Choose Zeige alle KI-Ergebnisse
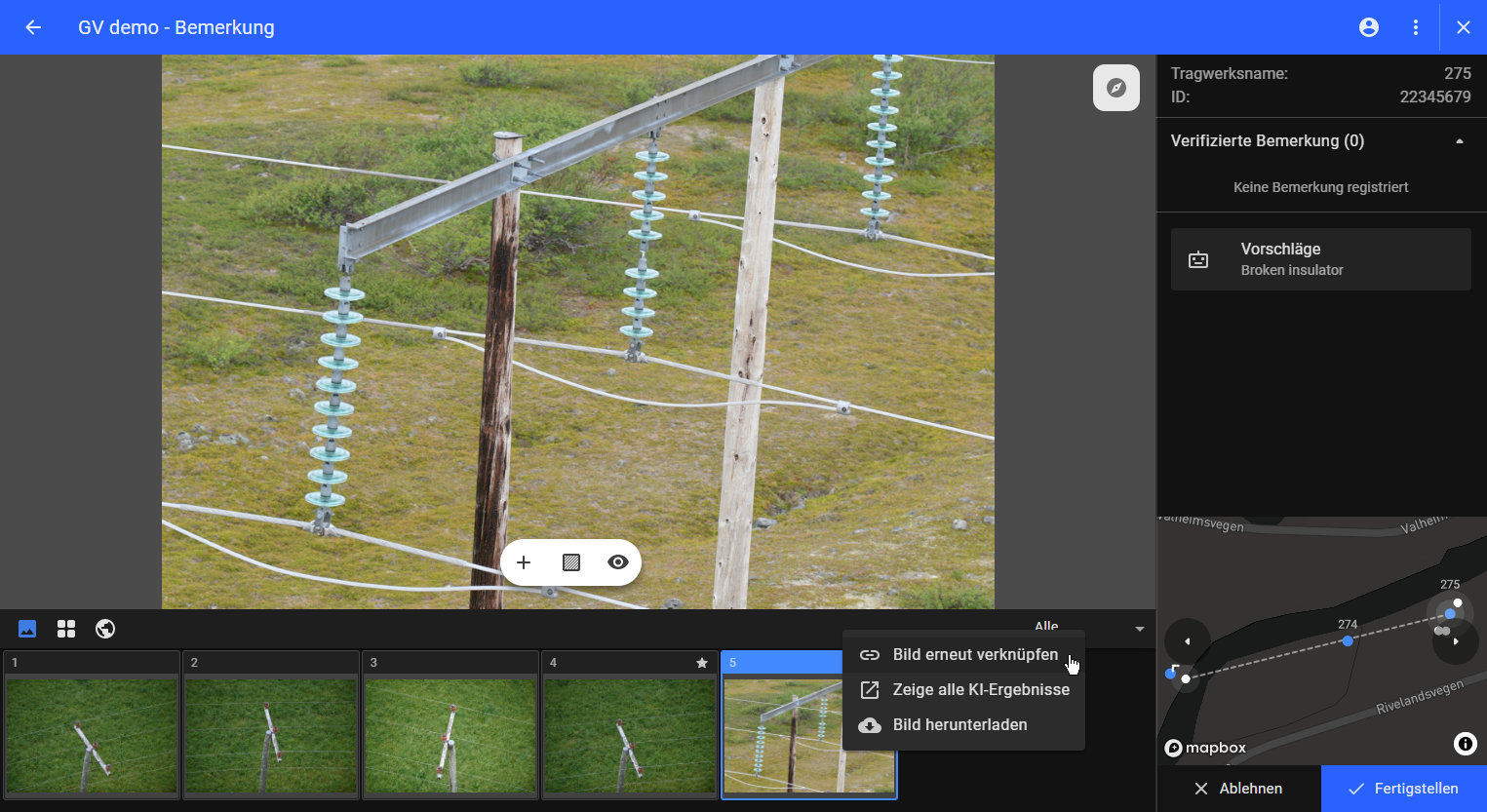The height and width of the screenshot is (812, 1487). (980, 690)
